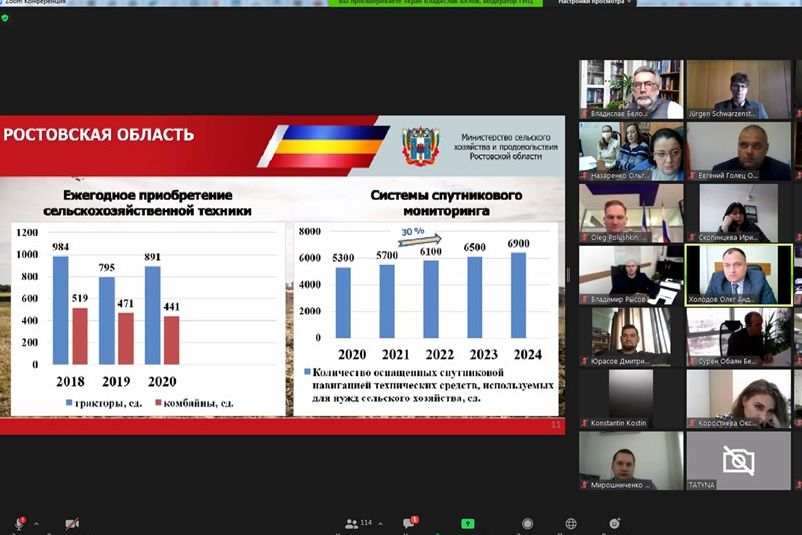This screenshot has width=802, height=535.
Task: Select Владимир Рысов video tile
Action: 631,275
